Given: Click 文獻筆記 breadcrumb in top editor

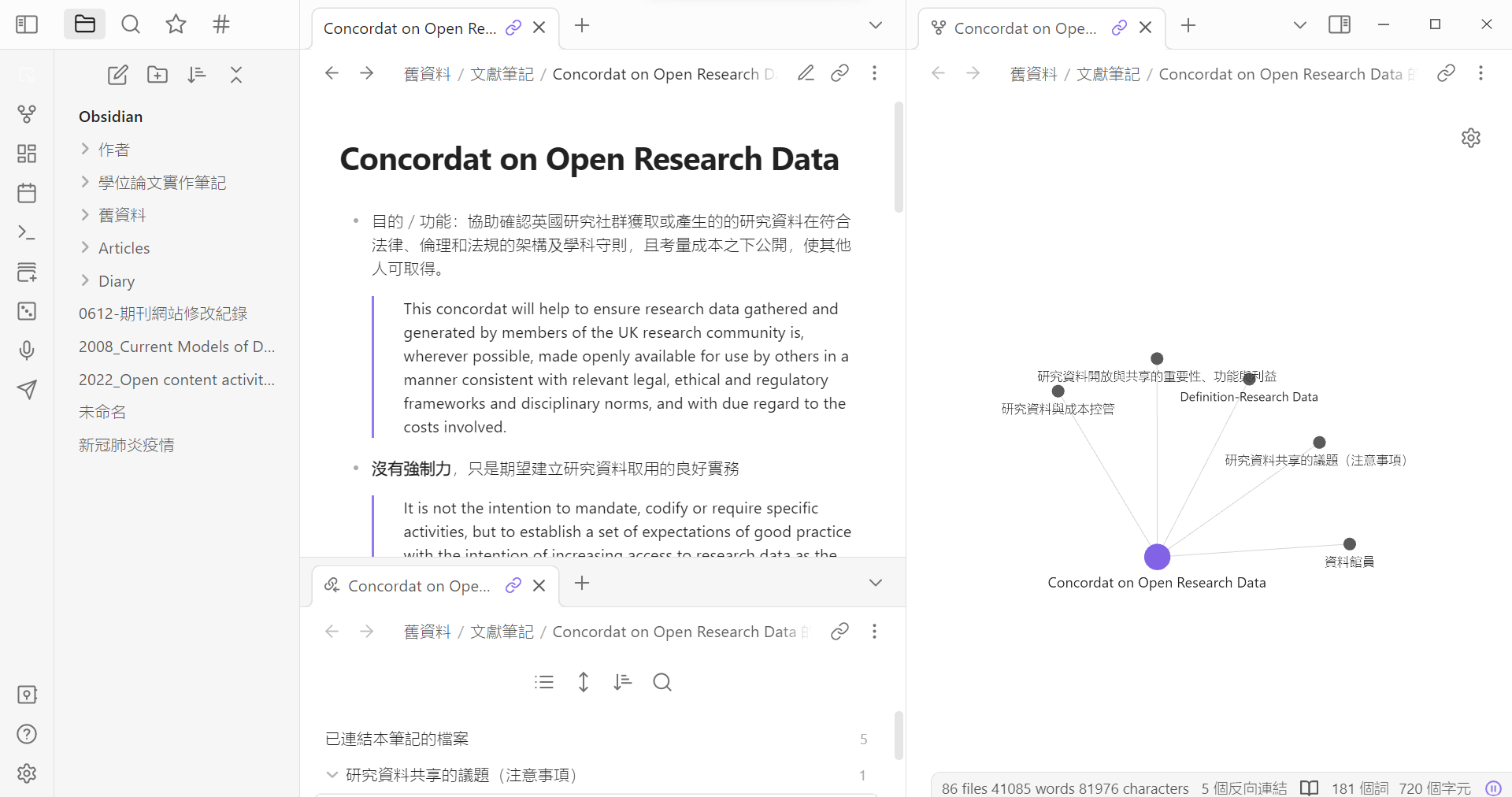Looking at the screenshot, I should tap(502, 74).
